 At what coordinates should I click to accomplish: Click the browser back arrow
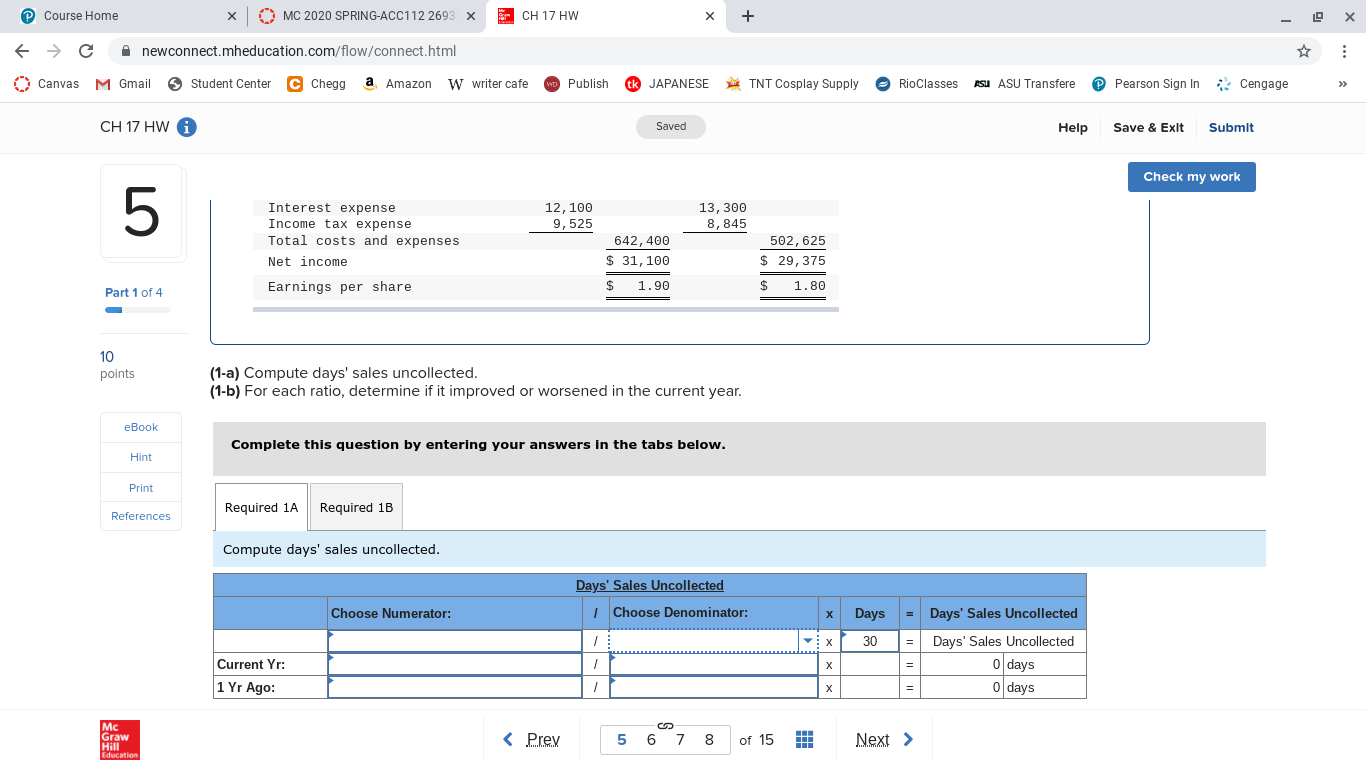coord(22,51)
